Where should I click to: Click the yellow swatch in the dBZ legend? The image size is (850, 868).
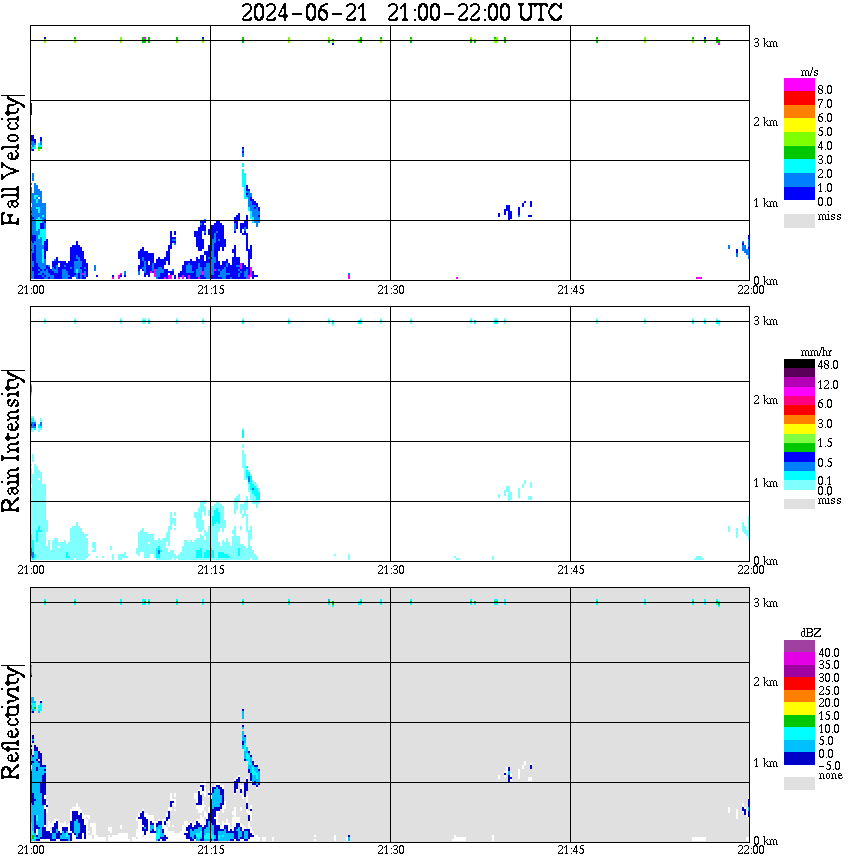[799, 709]
